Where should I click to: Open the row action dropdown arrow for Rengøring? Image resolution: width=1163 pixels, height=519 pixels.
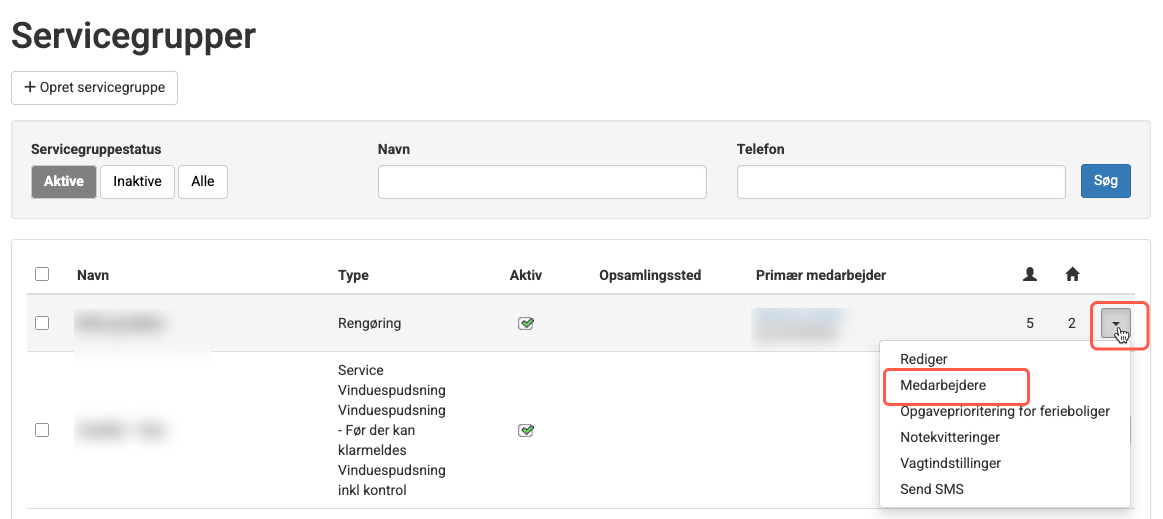click(x=1116, y=323)
